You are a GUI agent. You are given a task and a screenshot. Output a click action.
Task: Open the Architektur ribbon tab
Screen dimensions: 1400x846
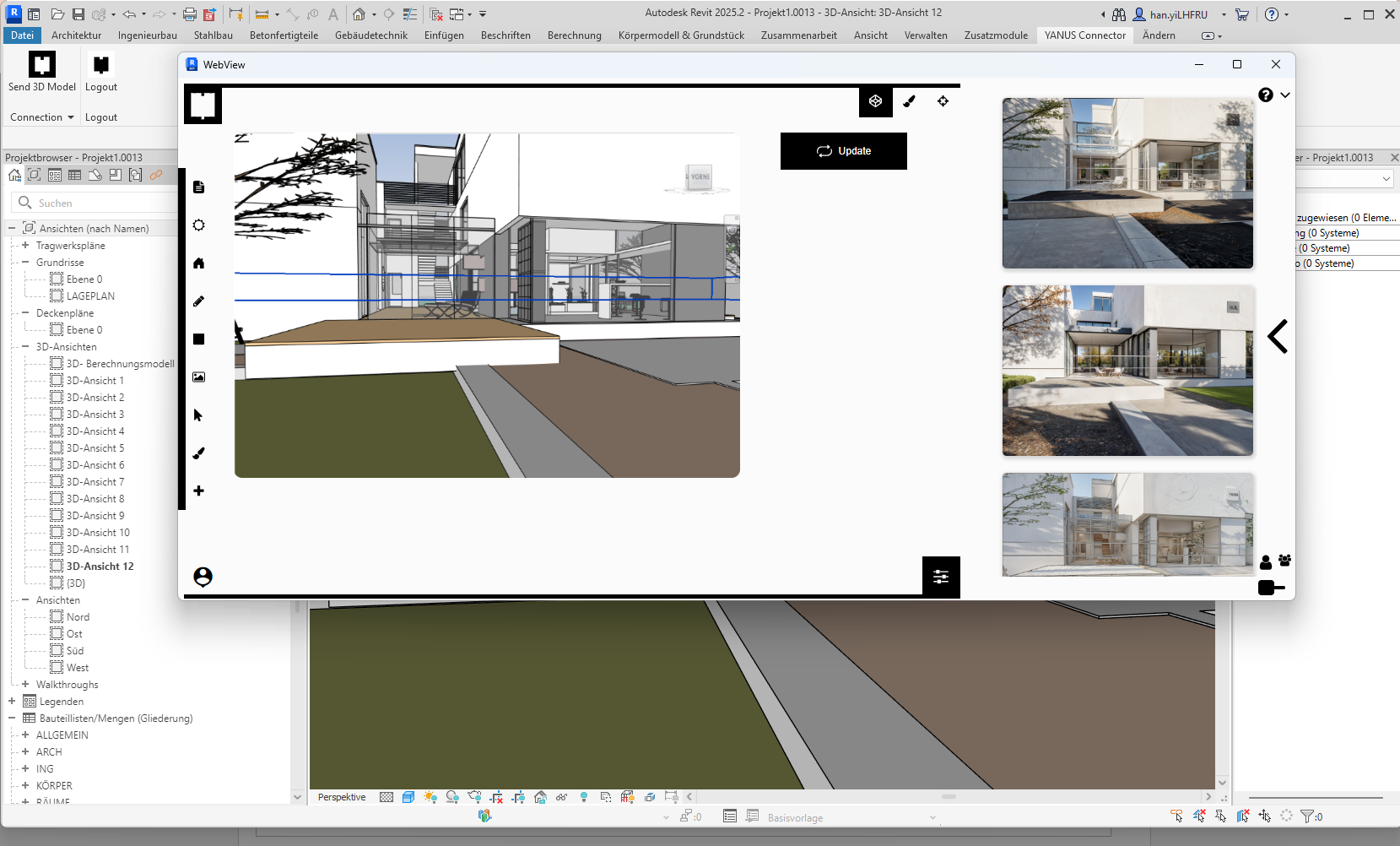point(76,35)
